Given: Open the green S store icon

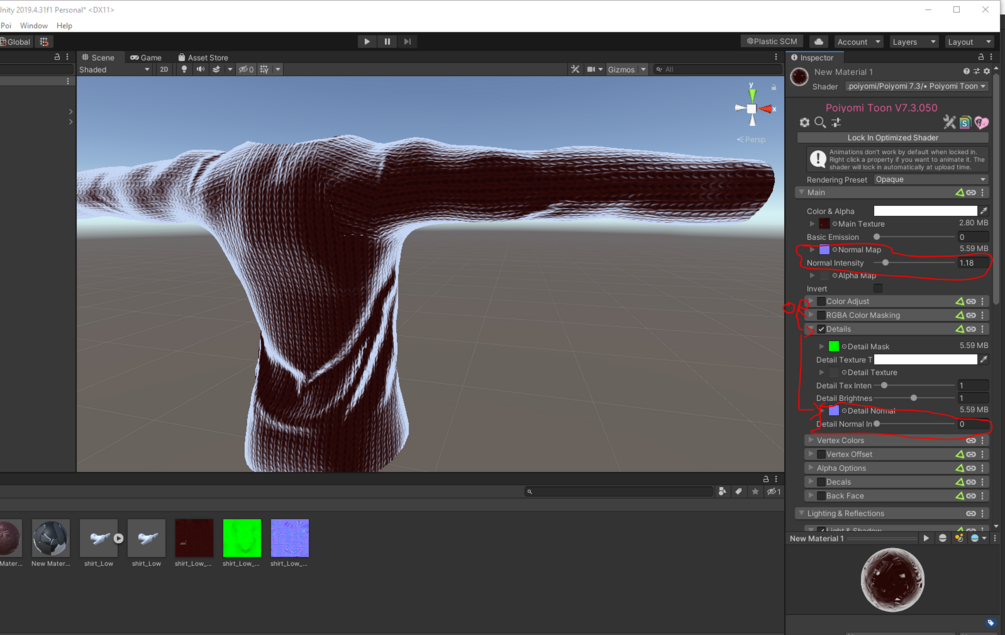Looking at the screenshot, I should [965, 122].
